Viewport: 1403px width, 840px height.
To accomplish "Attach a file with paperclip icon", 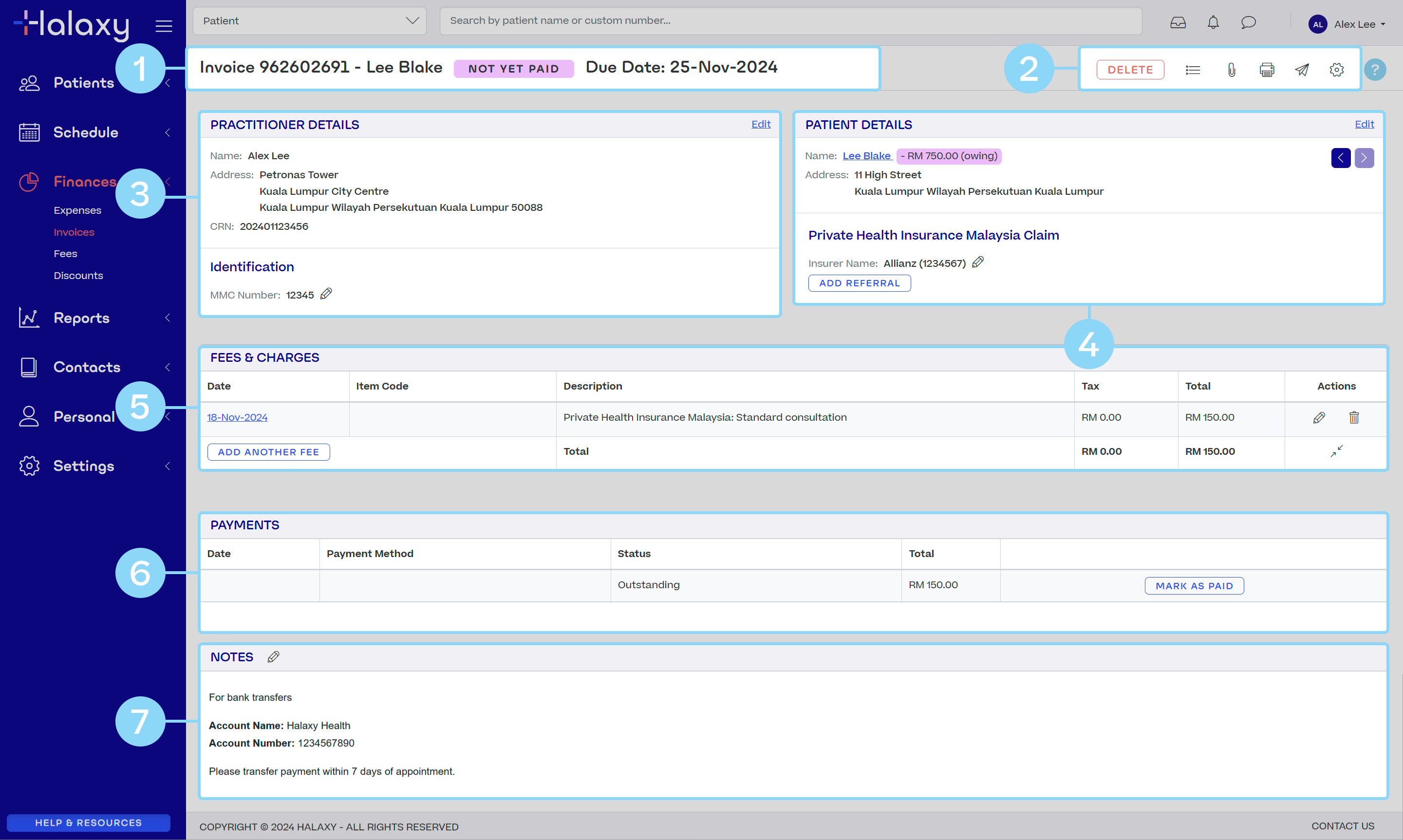I will (x=1232, y=70).
